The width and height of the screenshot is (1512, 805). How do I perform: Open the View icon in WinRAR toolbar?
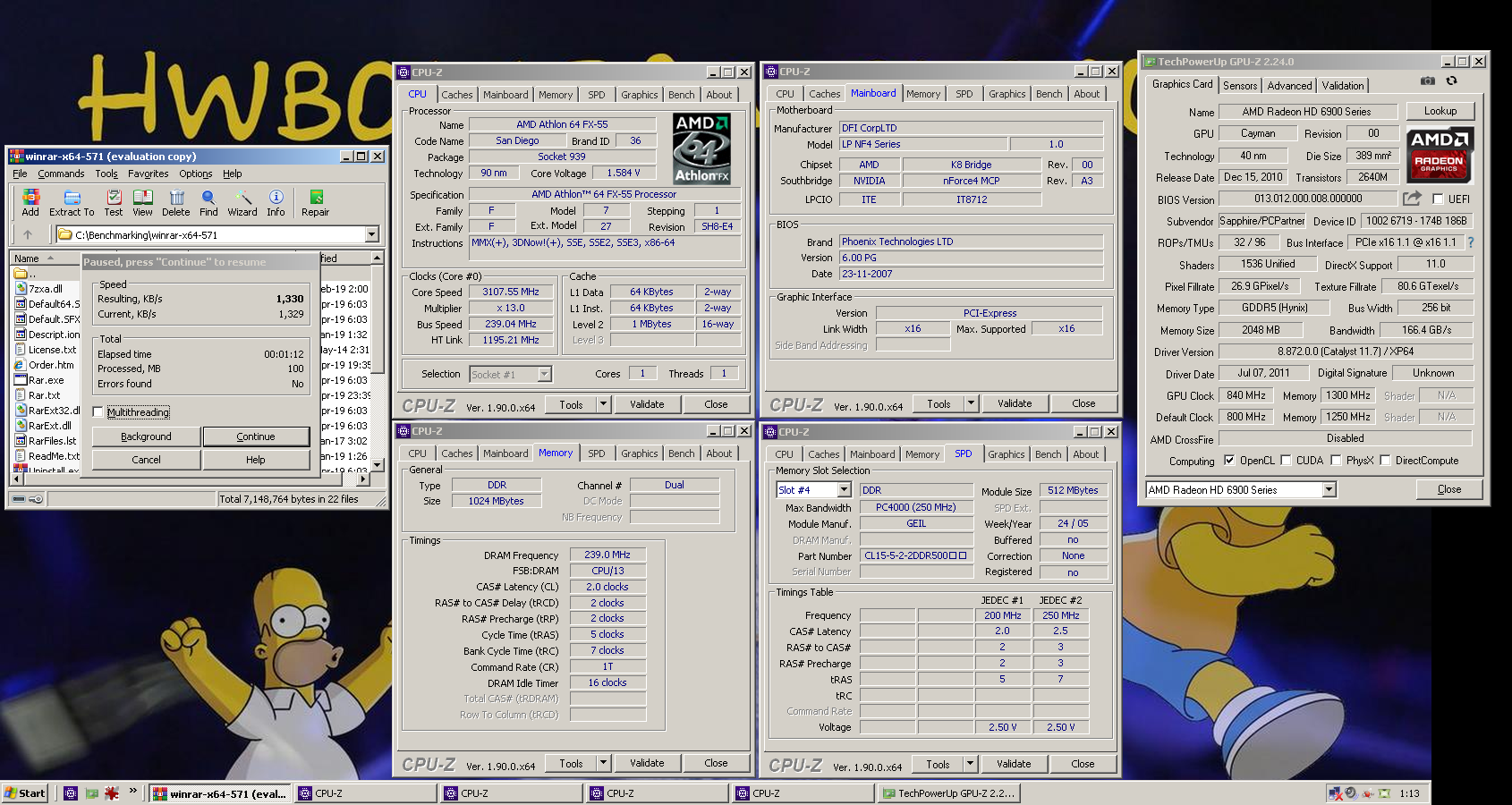(142, 197)
